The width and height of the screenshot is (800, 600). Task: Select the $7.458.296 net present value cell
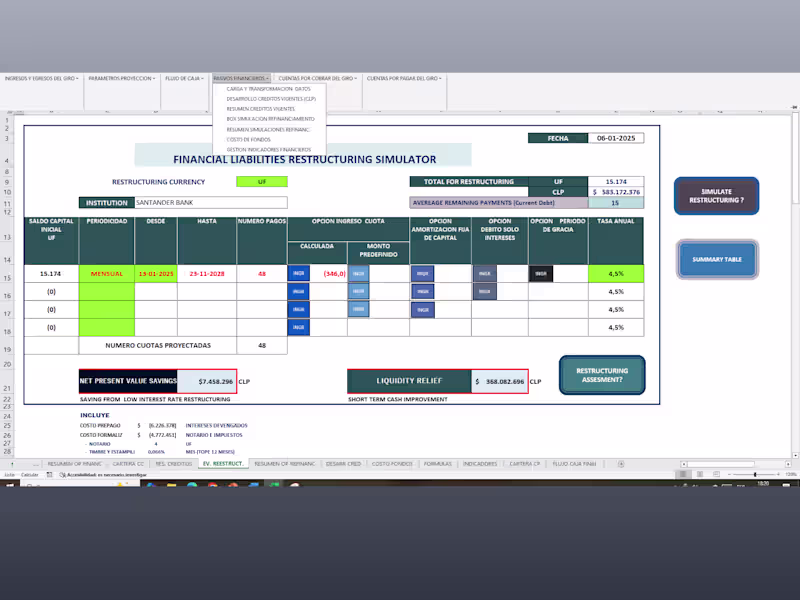tap(207, 381)
